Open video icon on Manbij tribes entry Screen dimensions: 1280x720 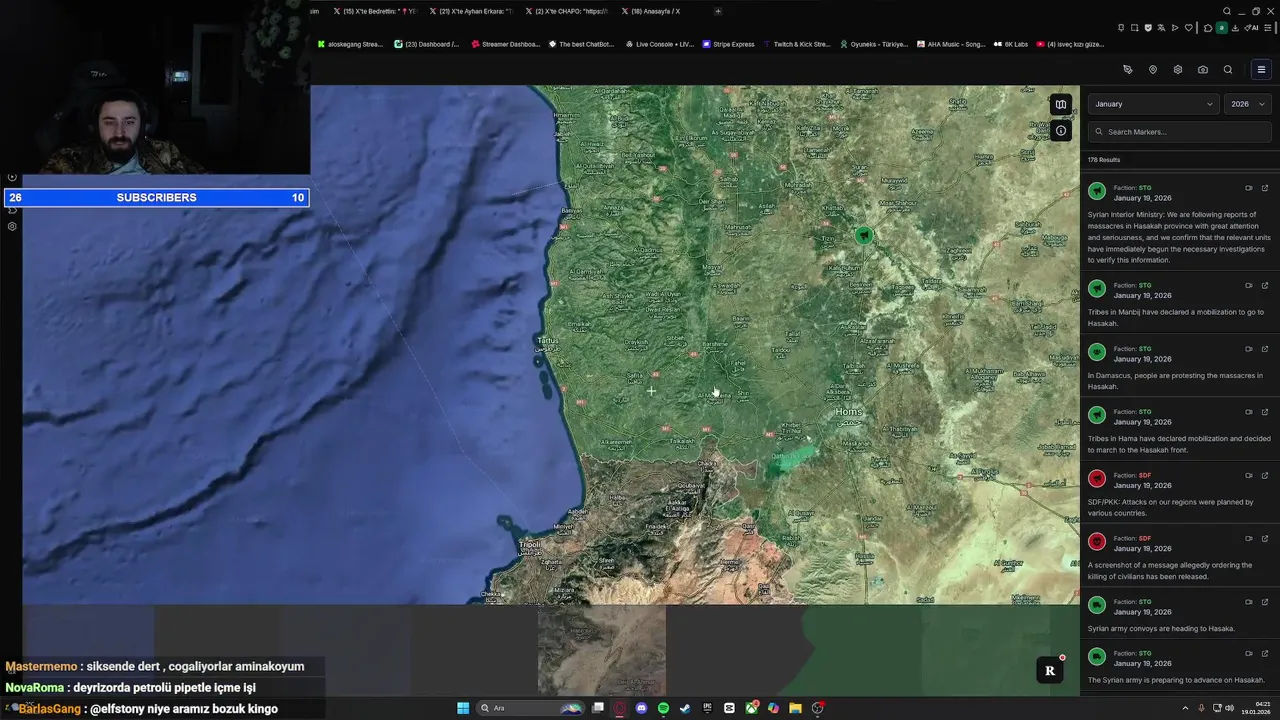(x=1249, y=285)
